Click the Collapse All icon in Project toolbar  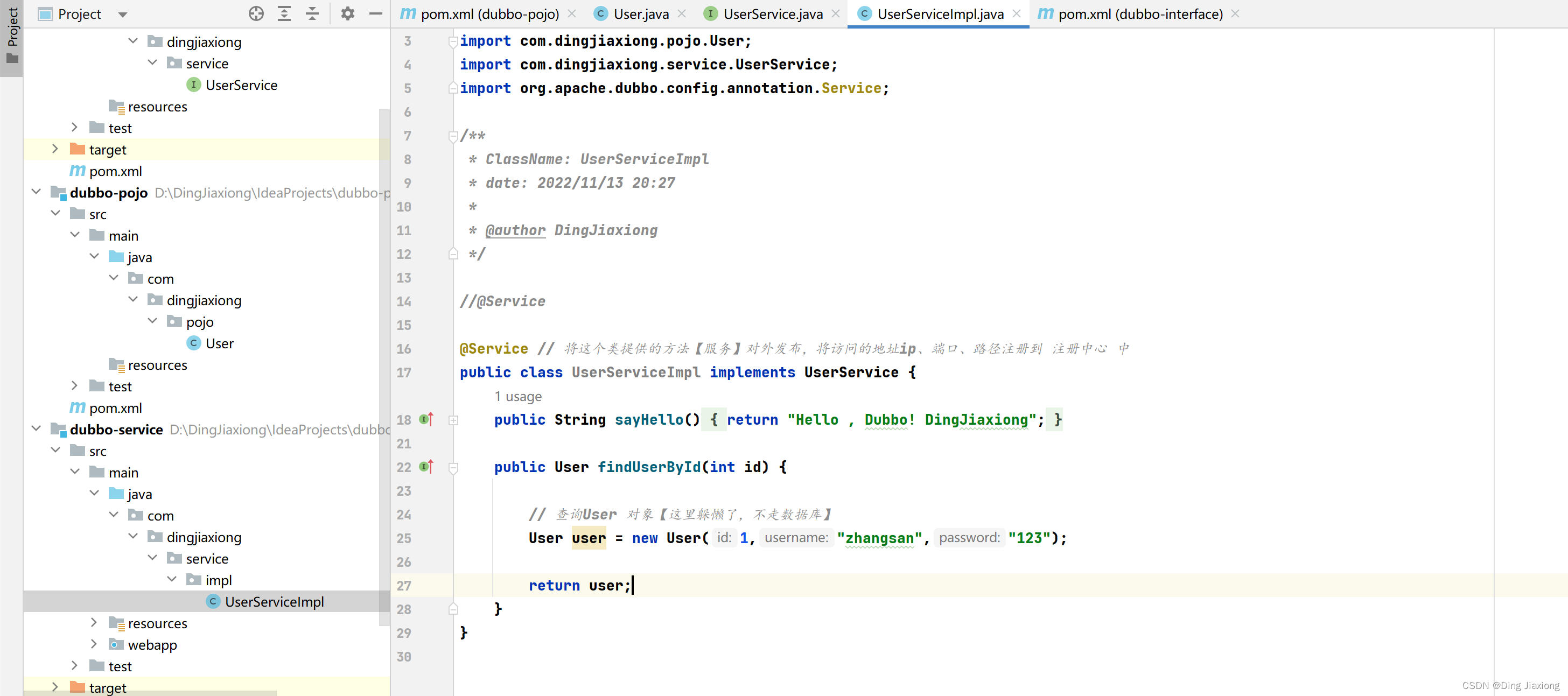[312, 13]
